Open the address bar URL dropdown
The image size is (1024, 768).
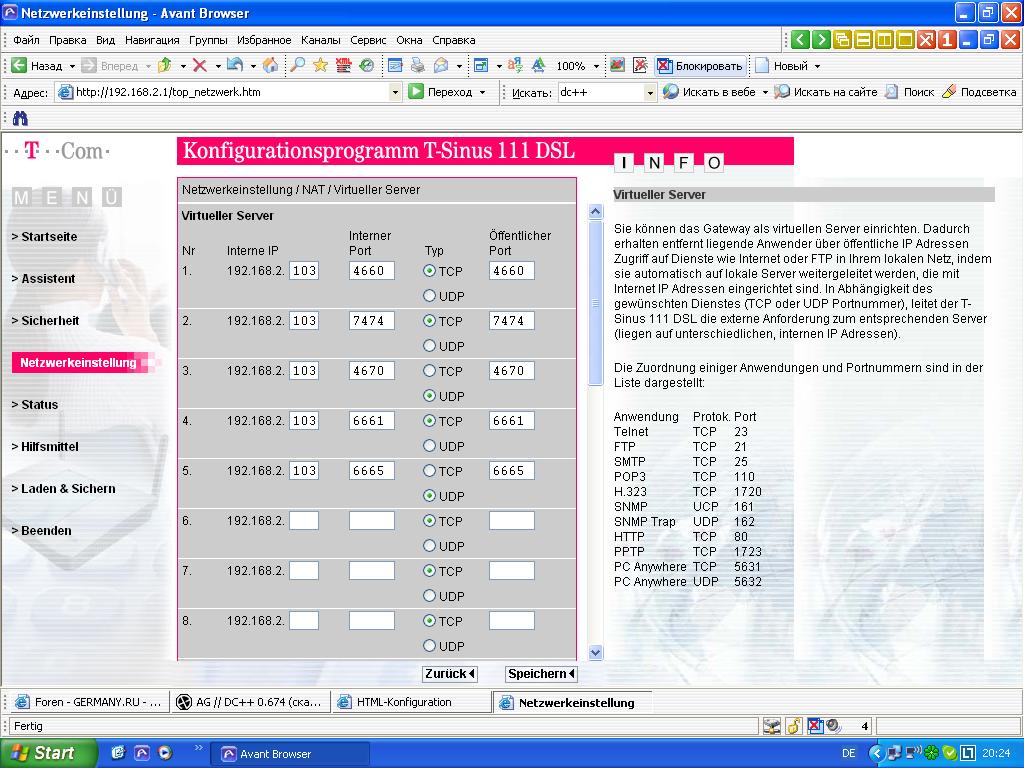point(394,93)
